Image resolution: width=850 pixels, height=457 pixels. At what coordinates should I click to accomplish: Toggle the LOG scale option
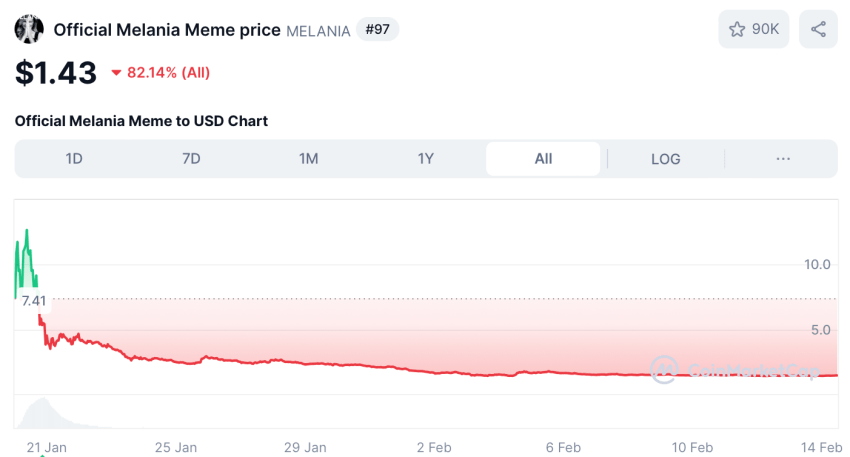click(x=665, y=159)
